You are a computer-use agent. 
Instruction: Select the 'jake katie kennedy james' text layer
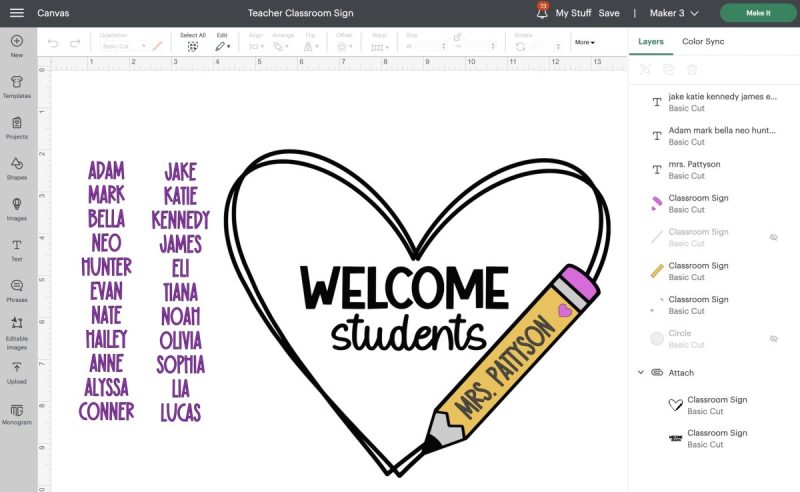[x=714, y=102]
